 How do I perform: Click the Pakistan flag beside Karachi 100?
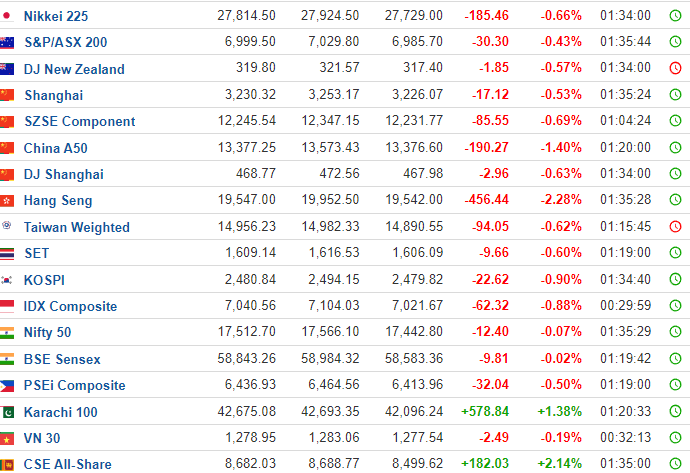7,412
